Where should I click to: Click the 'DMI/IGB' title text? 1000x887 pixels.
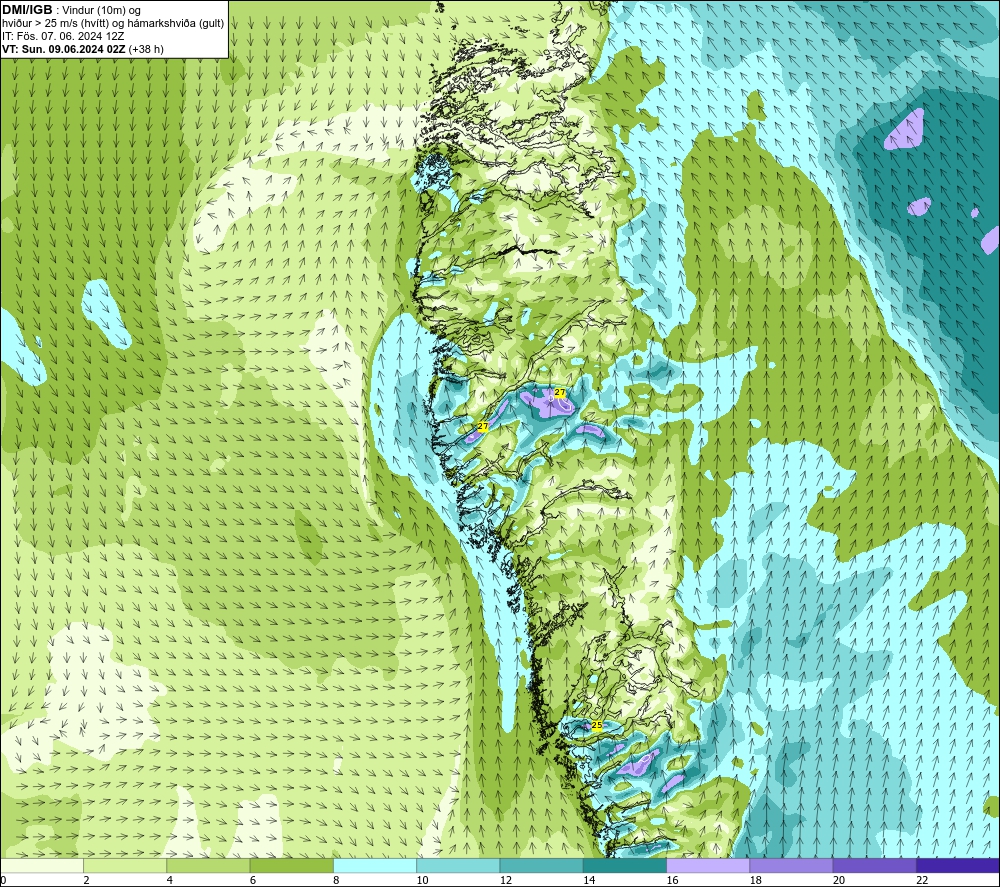27,10
